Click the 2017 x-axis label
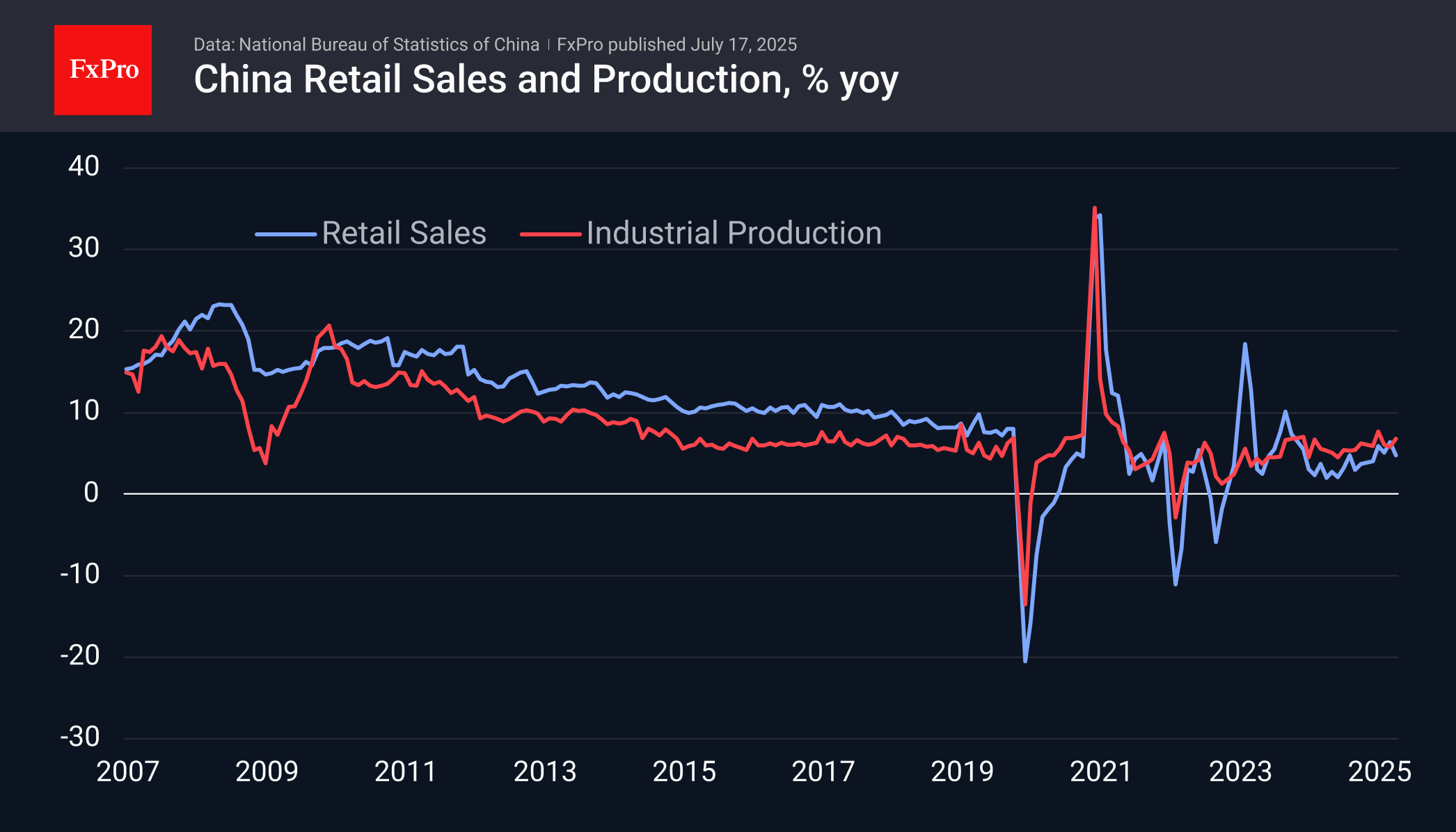1456x832 pixels. click(x=823, y=771)
